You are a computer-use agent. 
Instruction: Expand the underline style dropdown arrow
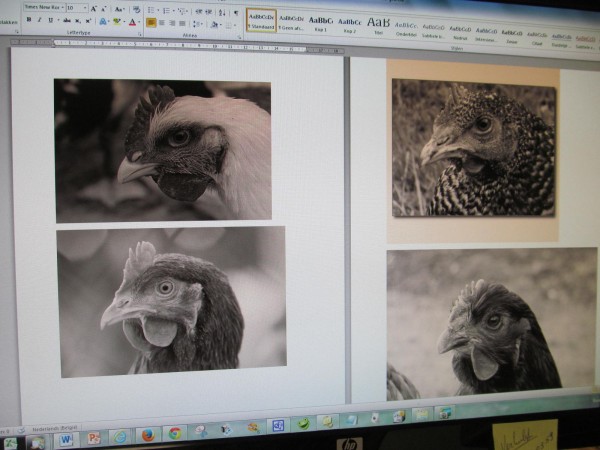point(58,20)
